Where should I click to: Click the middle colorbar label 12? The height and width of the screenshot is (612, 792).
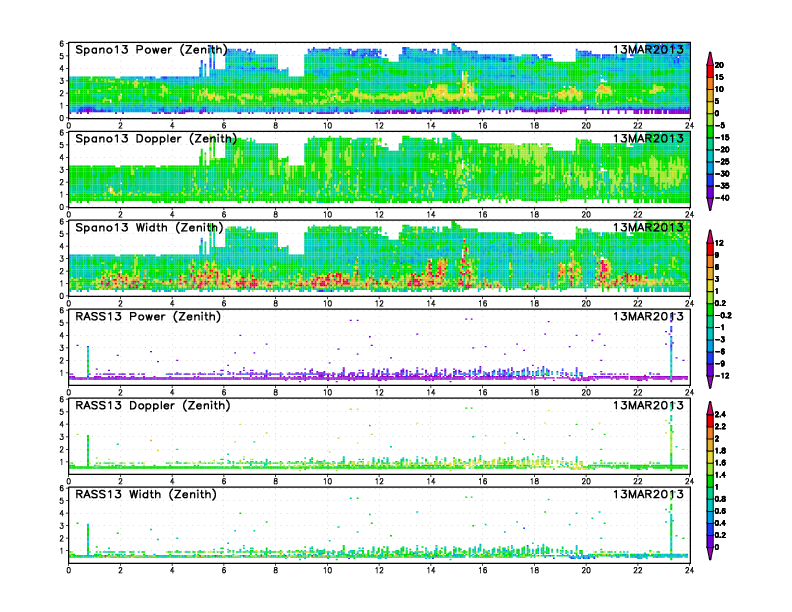pyautogui.click(x=719, y=243)
